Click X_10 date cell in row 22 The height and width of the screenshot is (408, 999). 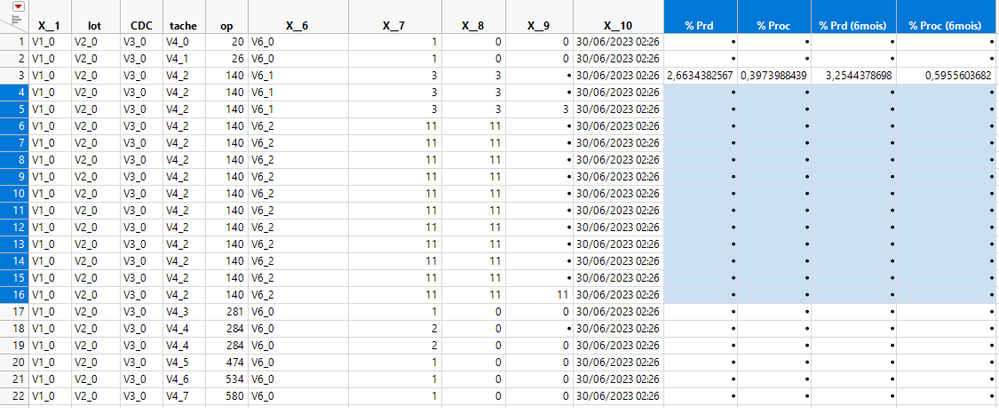(618, 396)
